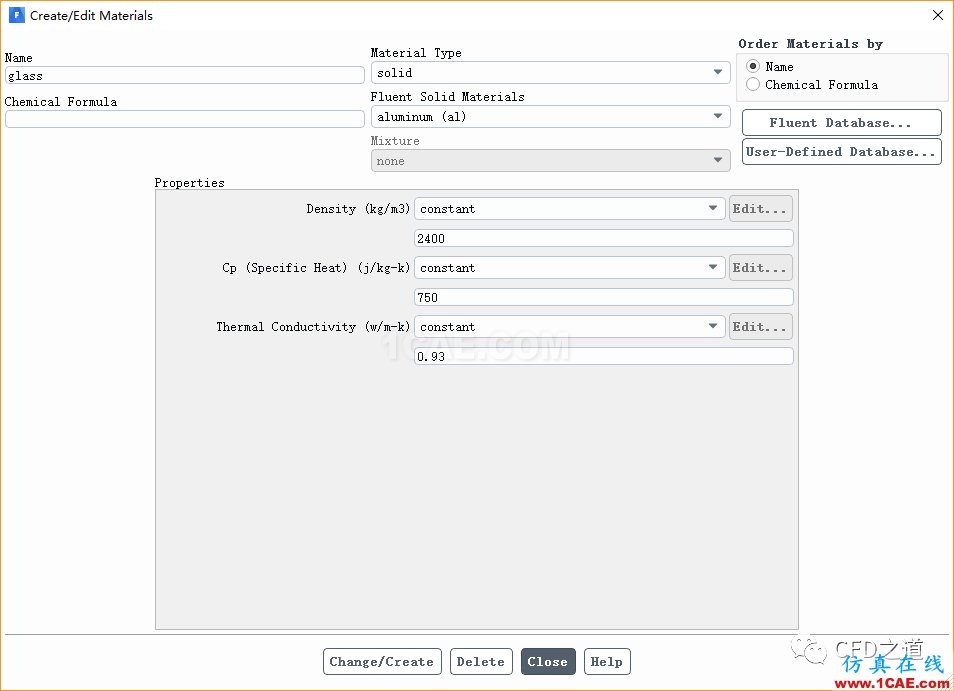This screenshot has width=954, height=691.
Task: Click the Order Materials by heading
Action: click(x=810, y=44)
